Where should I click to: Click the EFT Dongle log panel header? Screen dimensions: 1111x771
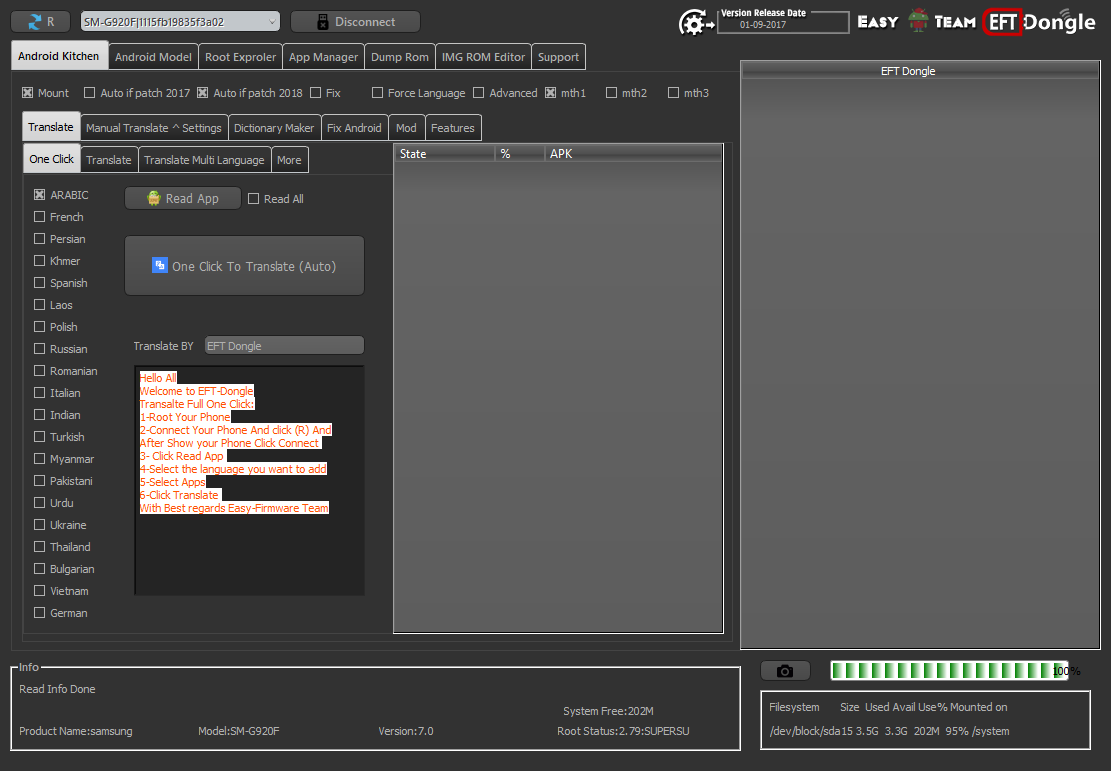(920, 71)
